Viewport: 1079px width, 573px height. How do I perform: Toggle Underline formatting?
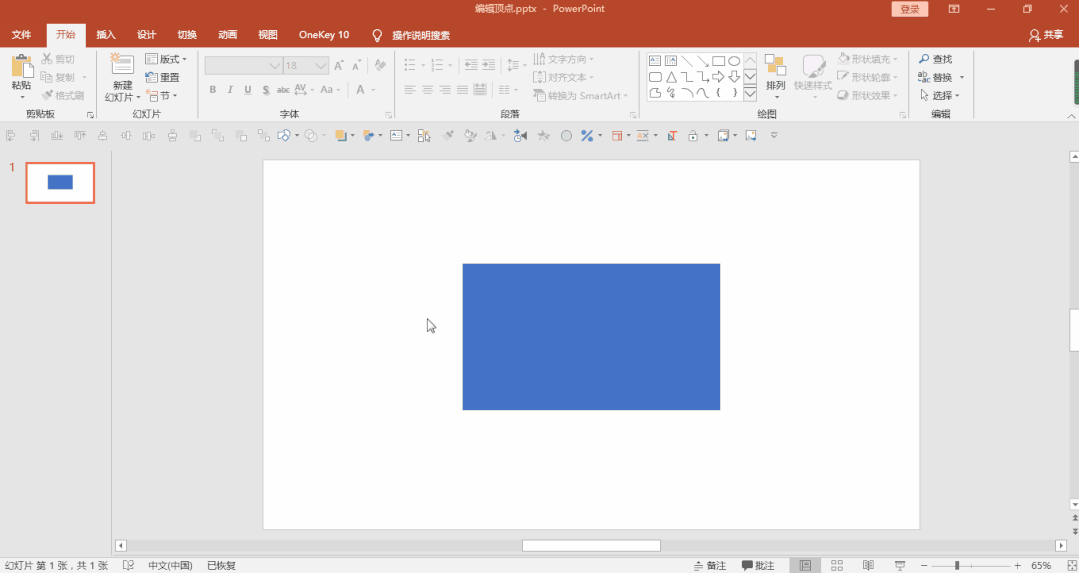[x=248, y=89]
